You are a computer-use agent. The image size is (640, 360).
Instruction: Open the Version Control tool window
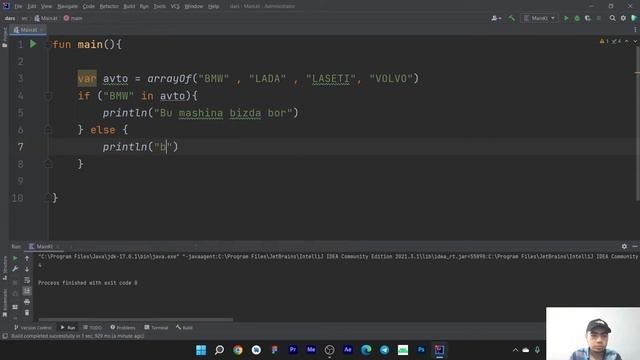coord(33,328)
